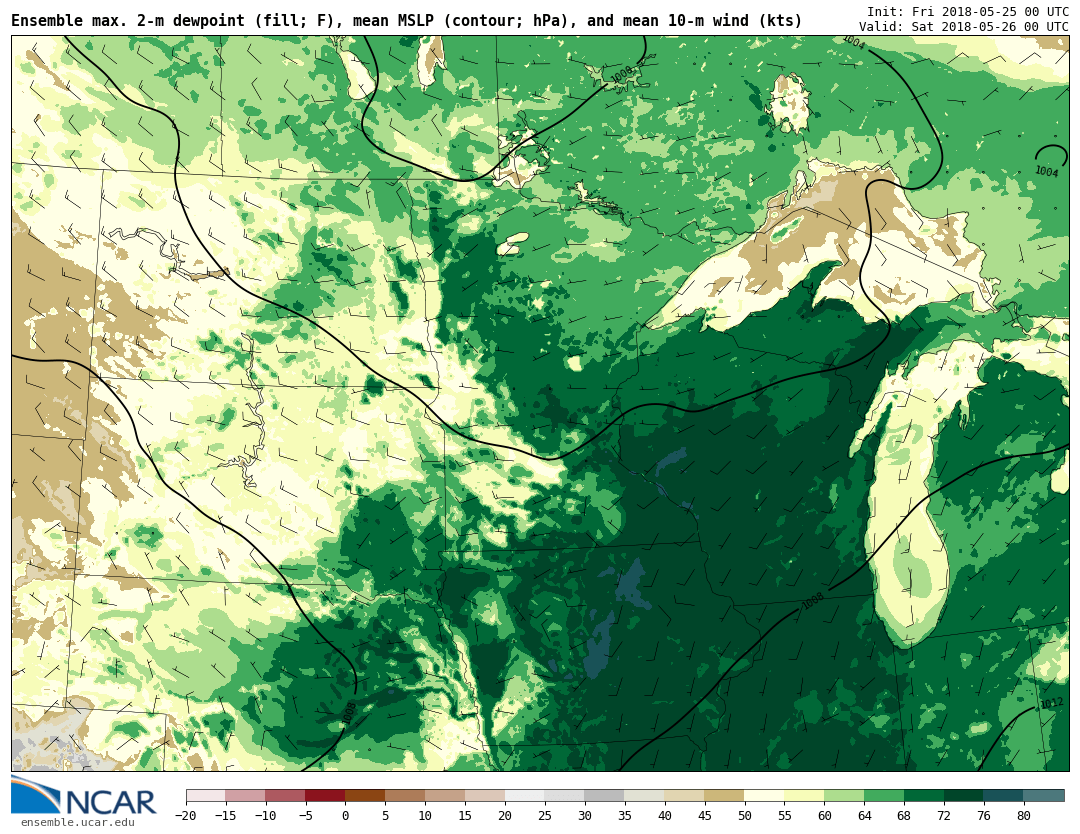Select the brown swatch between 0 and 5
The height and width of the screenshot is (834, 1080).
coord(365,796)
